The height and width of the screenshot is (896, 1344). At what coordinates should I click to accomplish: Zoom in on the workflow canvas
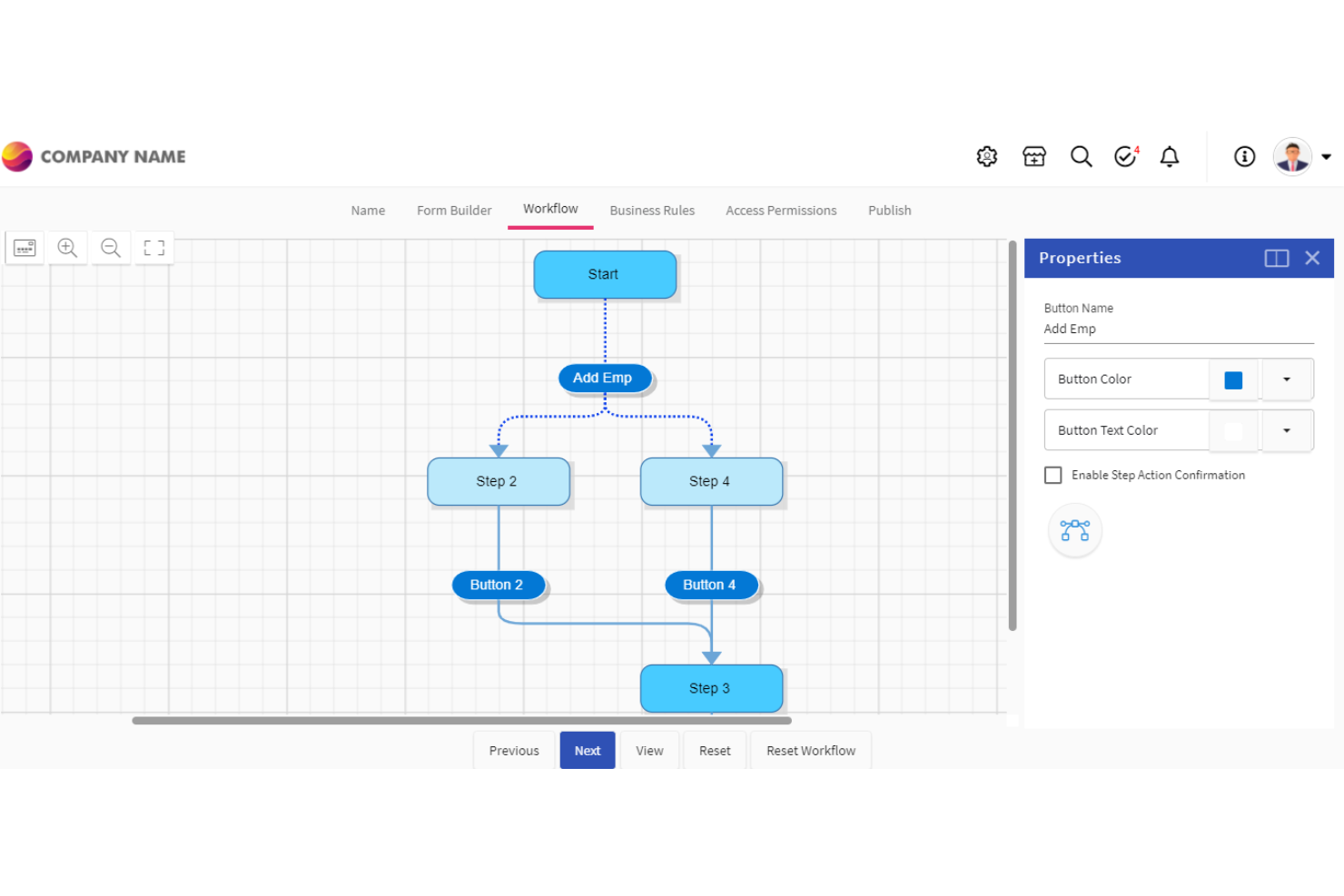click(x=66, y=247)
